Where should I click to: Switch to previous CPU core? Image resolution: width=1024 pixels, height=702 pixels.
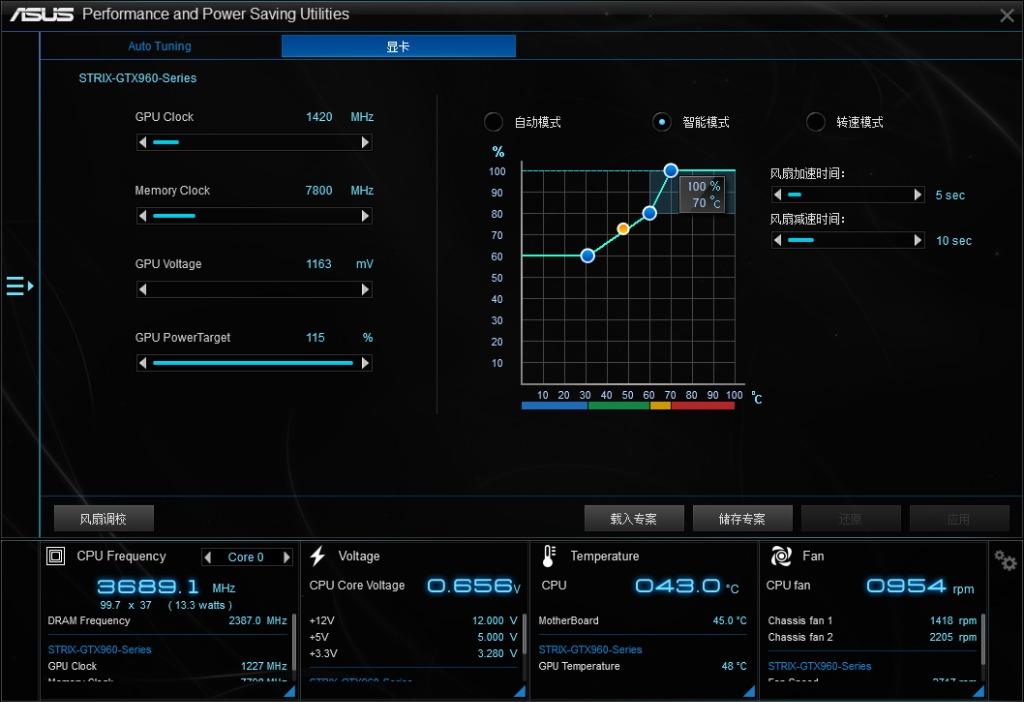tap(208, 557)
